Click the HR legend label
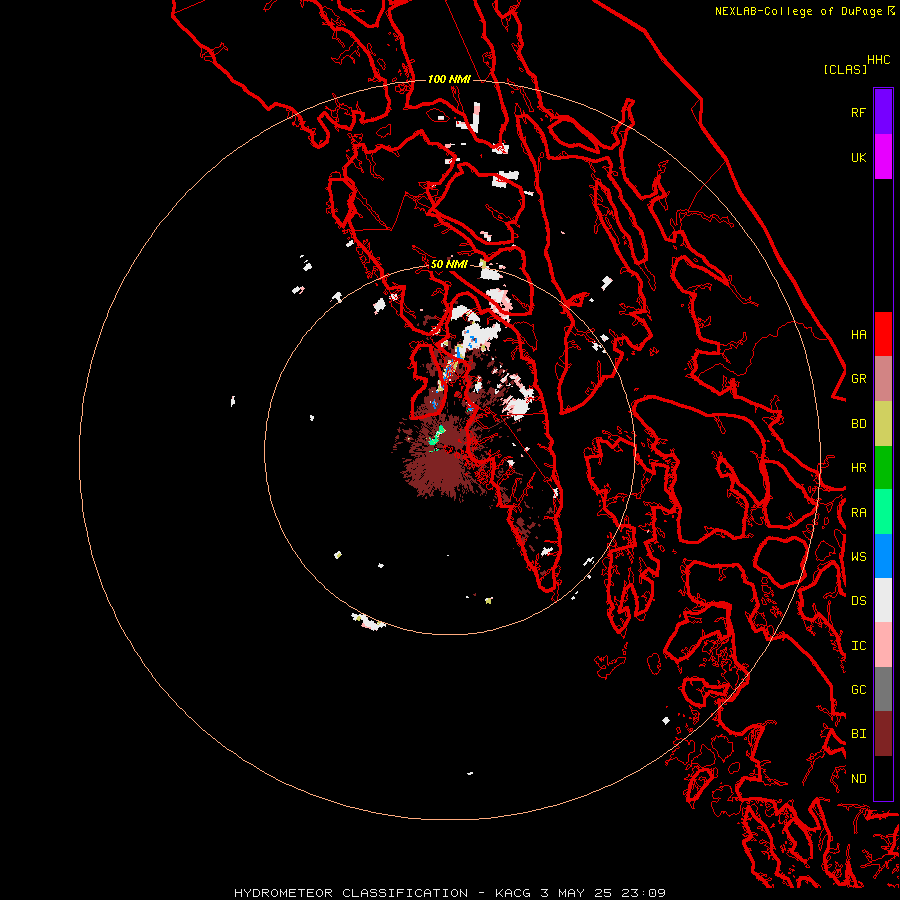Screen dimensions: 900x900 pos(858,468)
